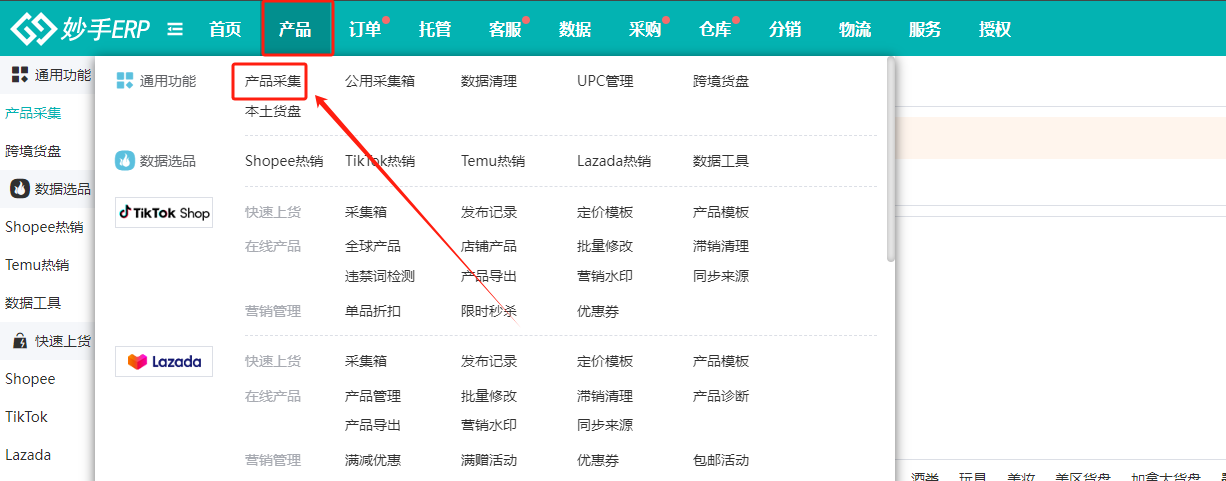Open Lazada 采集箱
This screenshot has height=481, width=1226.
pos(366,361)
